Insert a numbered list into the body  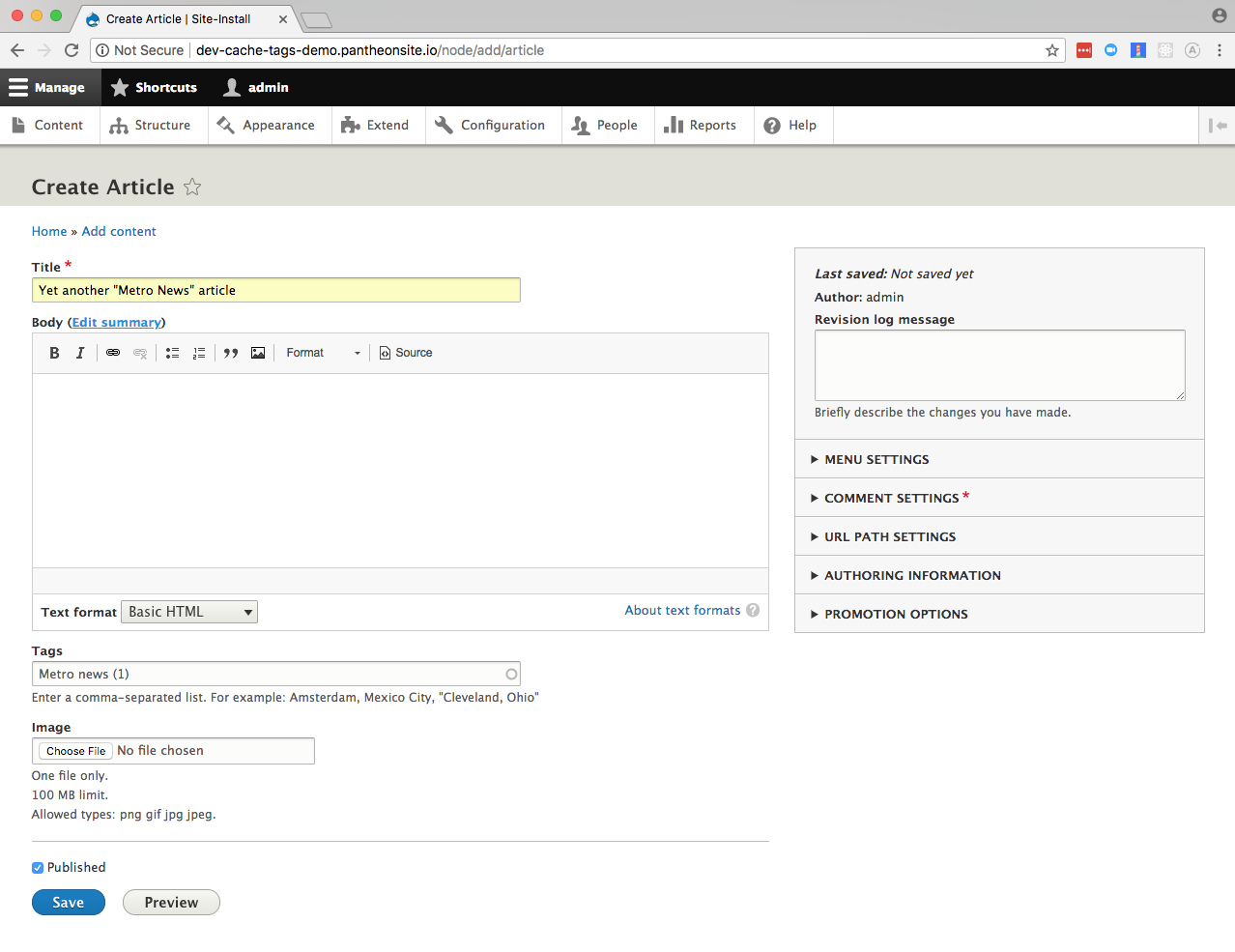pos(199,352)
